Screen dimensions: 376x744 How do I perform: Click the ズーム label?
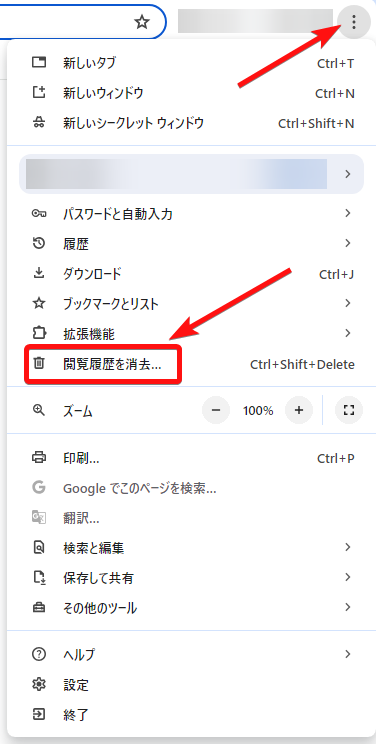[x=78, y=411]
